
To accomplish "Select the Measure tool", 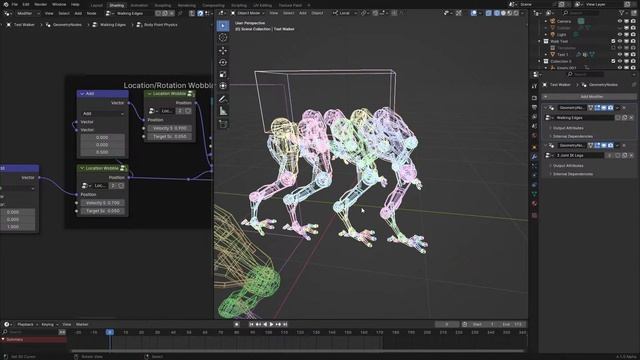I will point(222,111).
